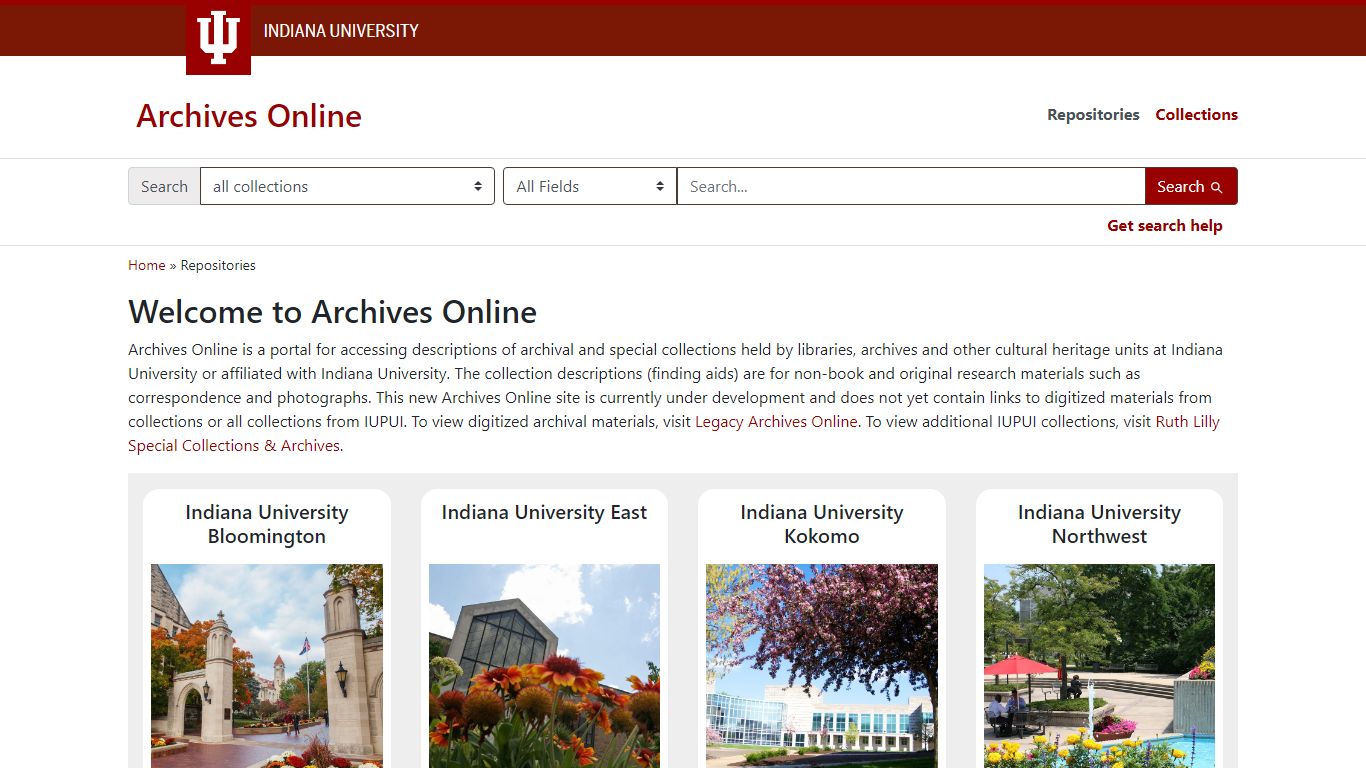Open the Collections nav item
1366x768 pixels.
pos(1196,114)
